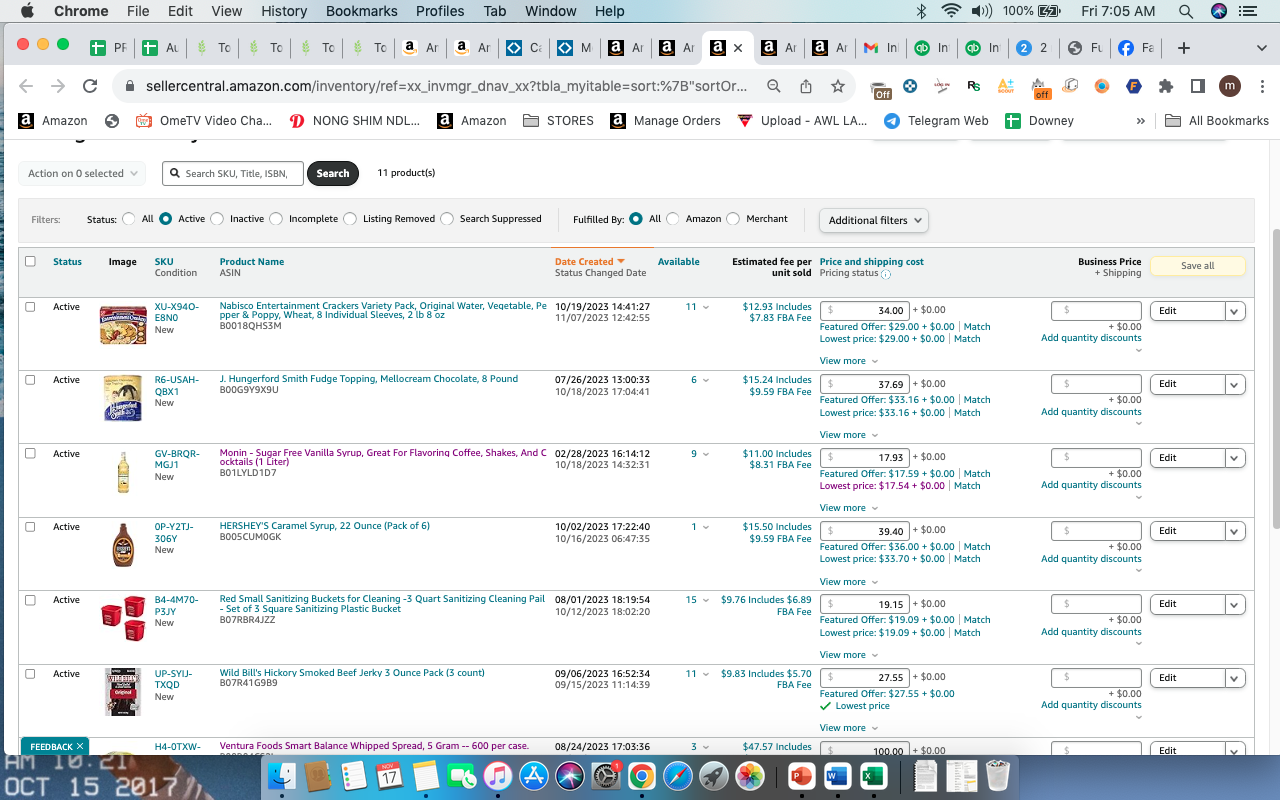Viewport: 1280px width, 800px height.
Task: Click the Save all button
Action: pos(1197,266)
